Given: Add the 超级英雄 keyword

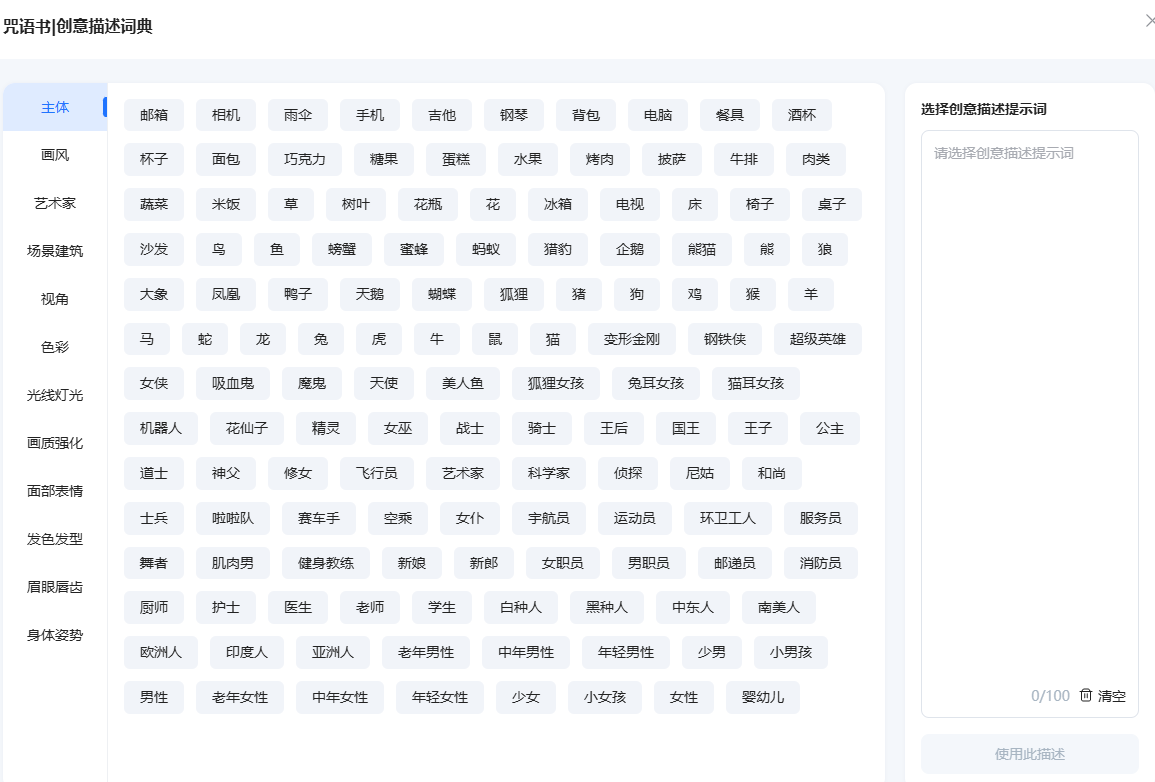Looking at the screenshot, I should coord(817,339).
